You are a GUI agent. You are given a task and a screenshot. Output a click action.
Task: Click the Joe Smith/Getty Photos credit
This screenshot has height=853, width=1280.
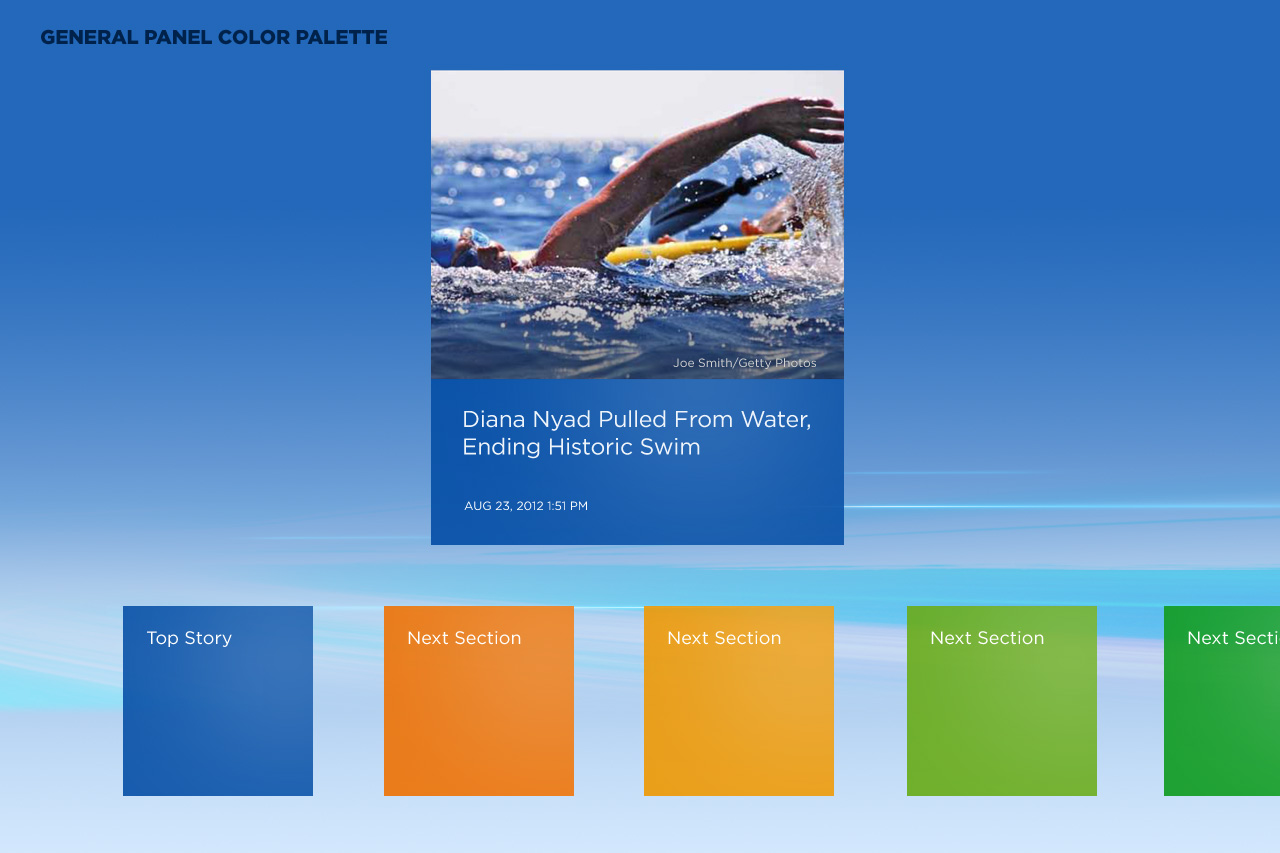[x=744, y=363]
